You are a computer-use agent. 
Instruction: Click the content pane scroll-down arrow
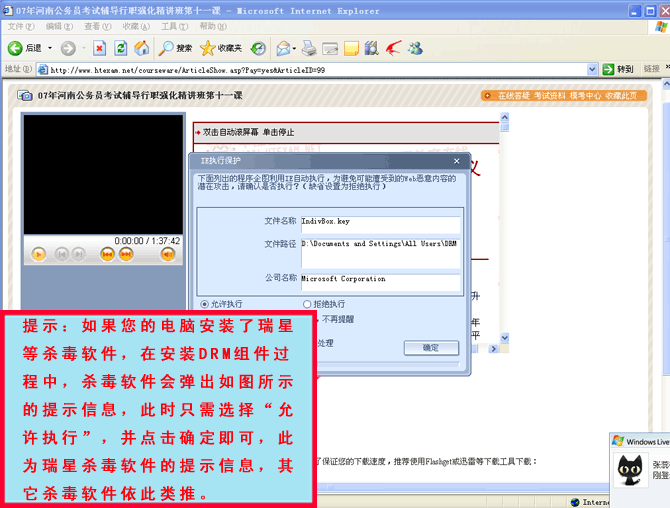point(505,338)
